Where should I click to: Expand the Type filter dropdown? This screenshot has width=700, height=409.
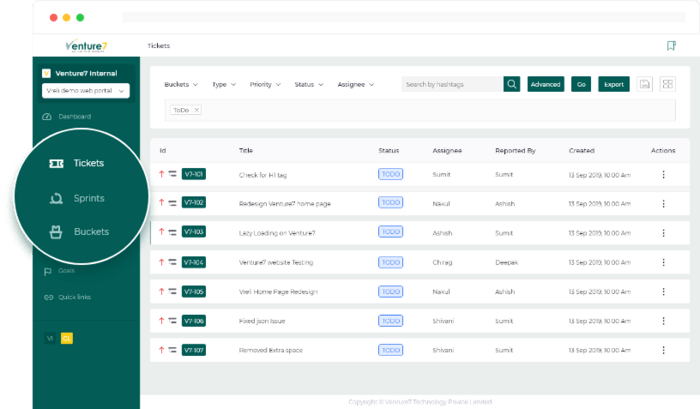(x=224, y=84)
